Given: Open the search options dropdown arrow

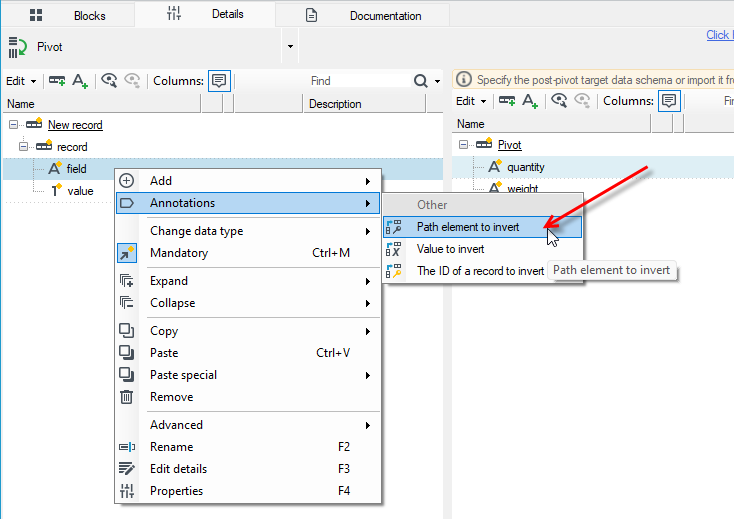Looking at the screenshot, I should pos(437,81).
